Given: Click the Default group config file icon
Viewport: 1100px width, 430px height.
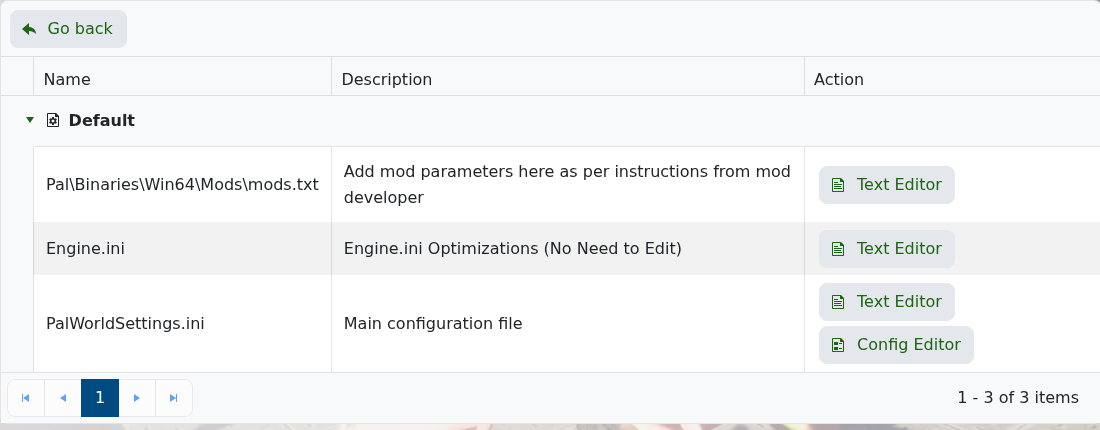Looking at the screenshot, I should (53, 120).
